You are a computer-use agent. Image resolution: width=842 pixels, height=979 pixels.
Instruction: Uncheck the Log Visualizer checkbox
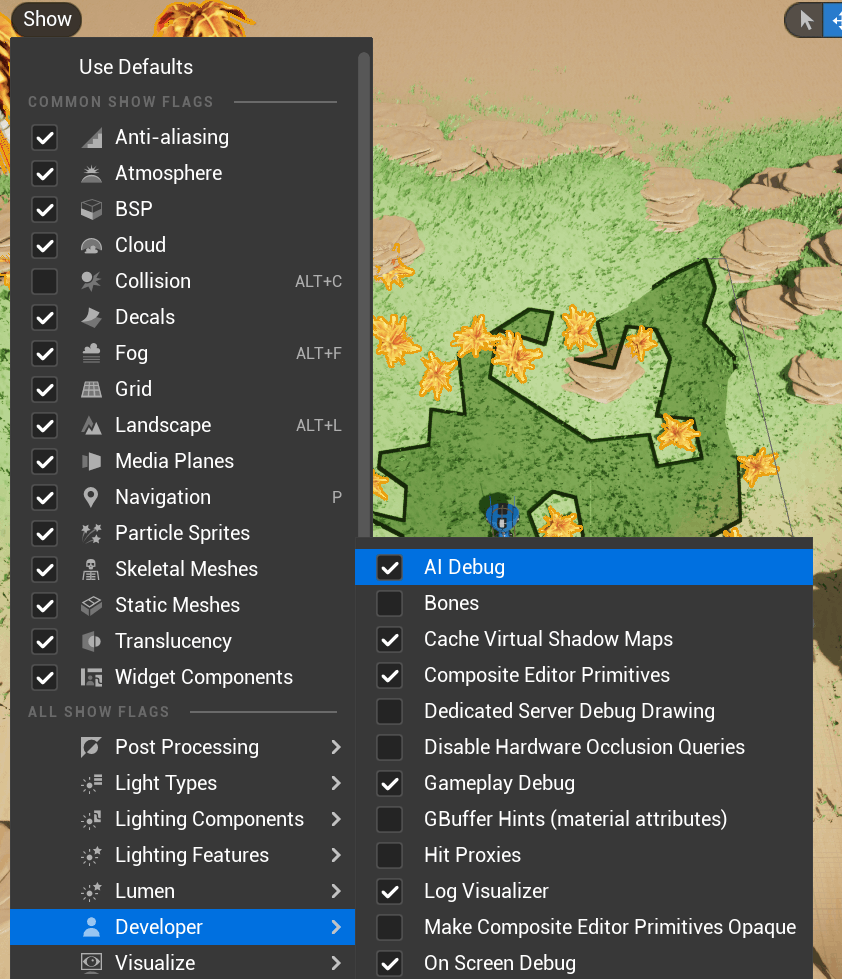(390, 892)
